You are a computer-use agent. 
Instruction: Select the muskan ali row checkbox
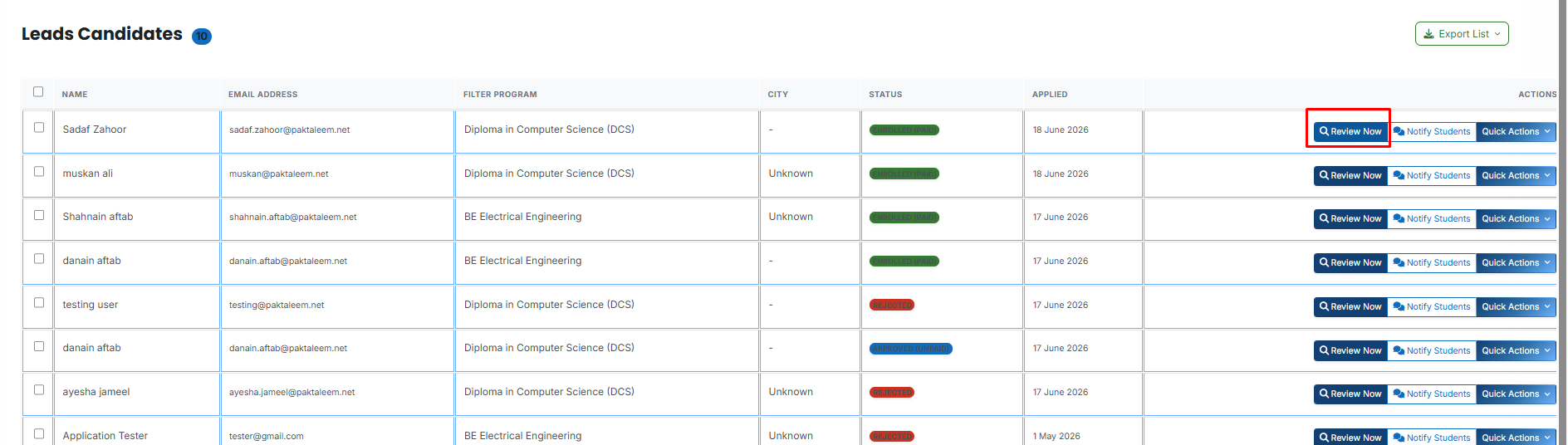pyautogui.click(x=39, y=172)
